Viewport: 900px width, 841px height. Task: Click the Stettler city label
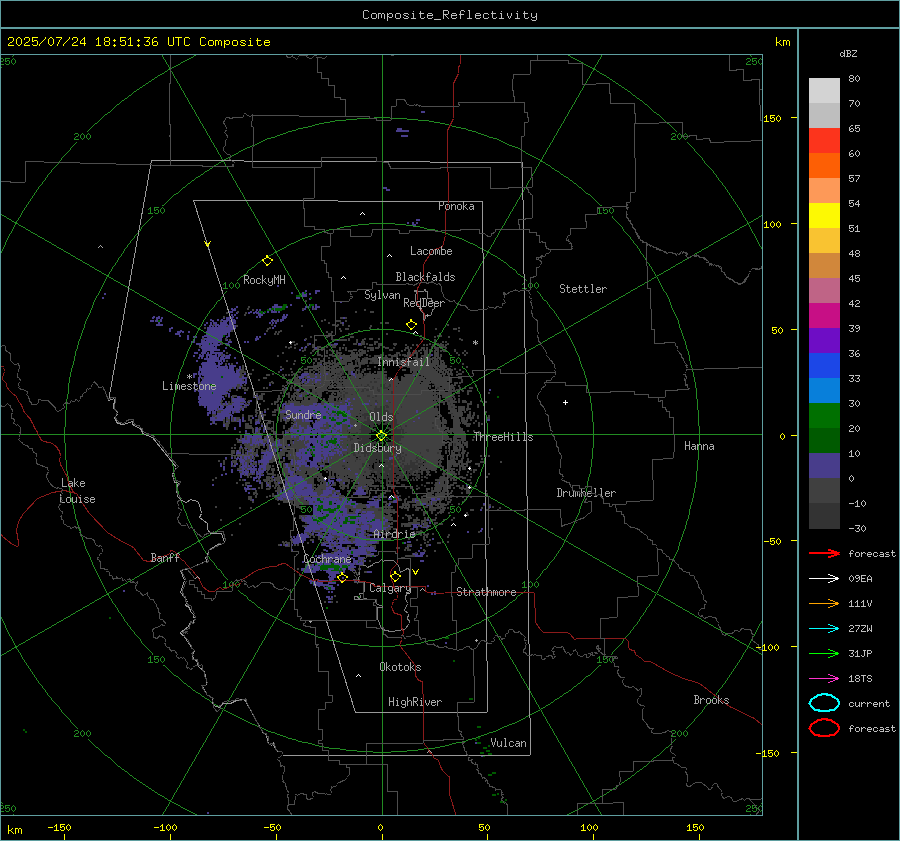point(583,289)
